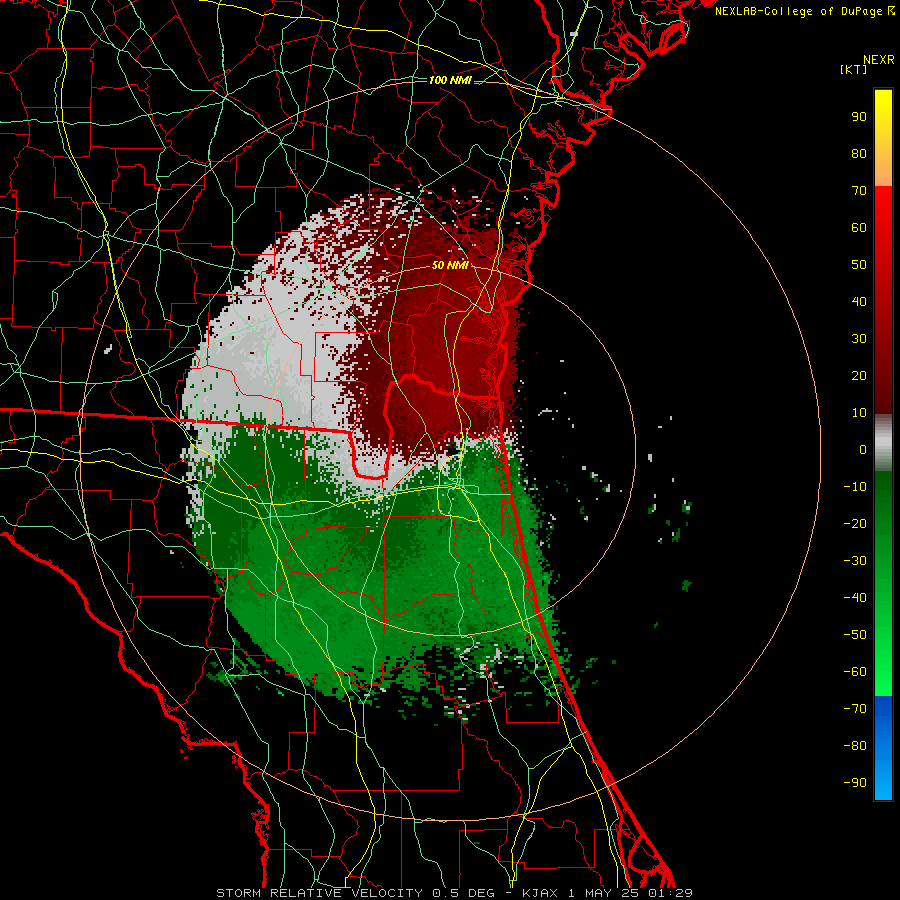Click the -50 value on the velocity scale
This screenshot has width=900, height=900.
pos(855,635)
